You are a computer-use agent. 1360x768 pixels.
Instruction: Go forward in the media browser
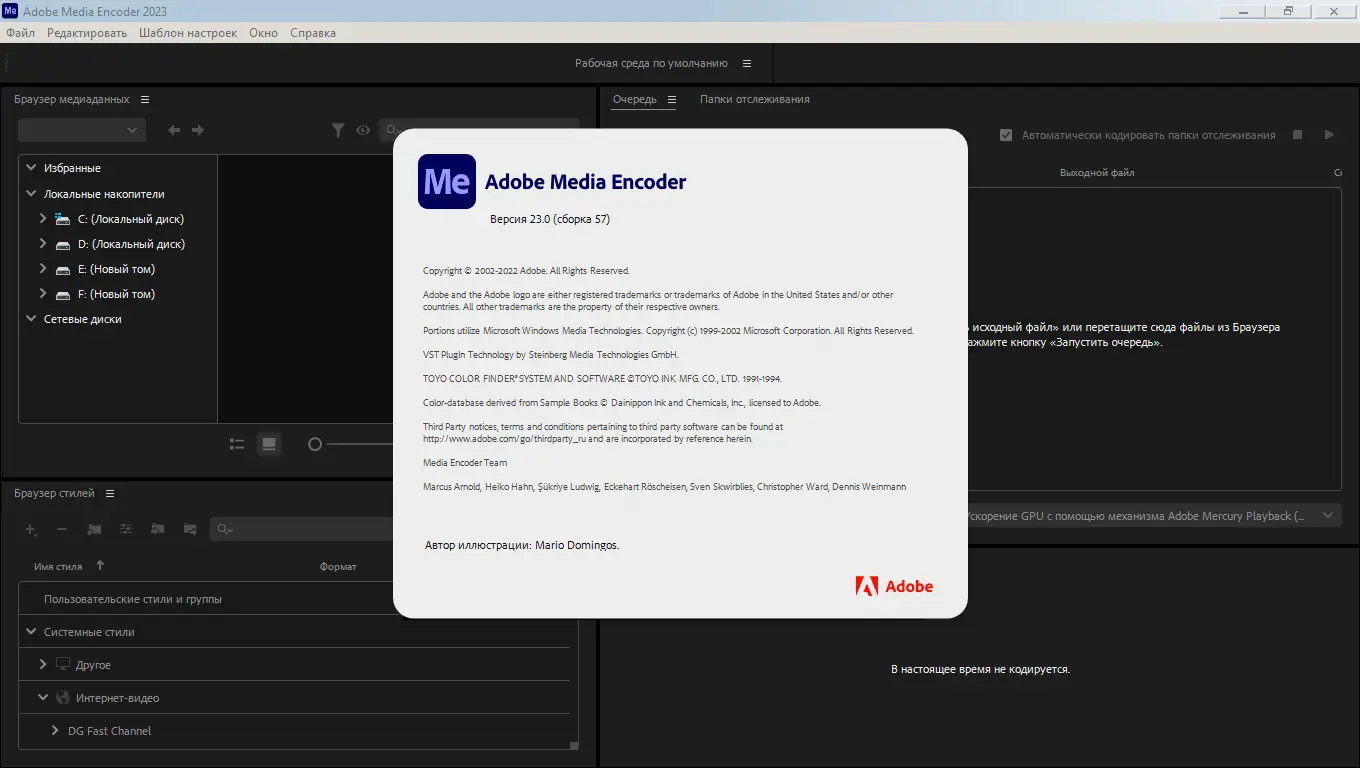coord(198,130)
